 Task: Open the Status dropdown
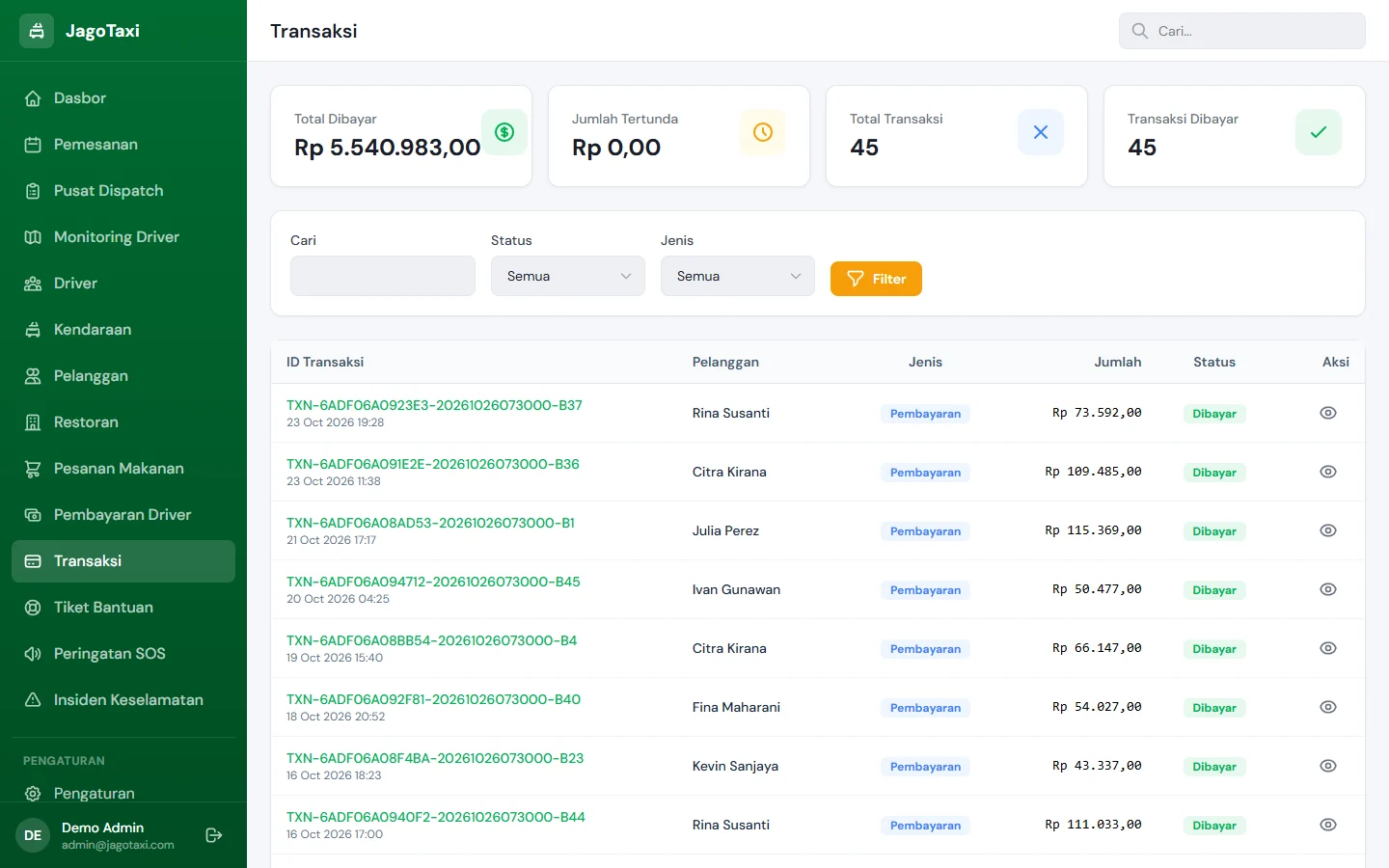pos(568,276)
